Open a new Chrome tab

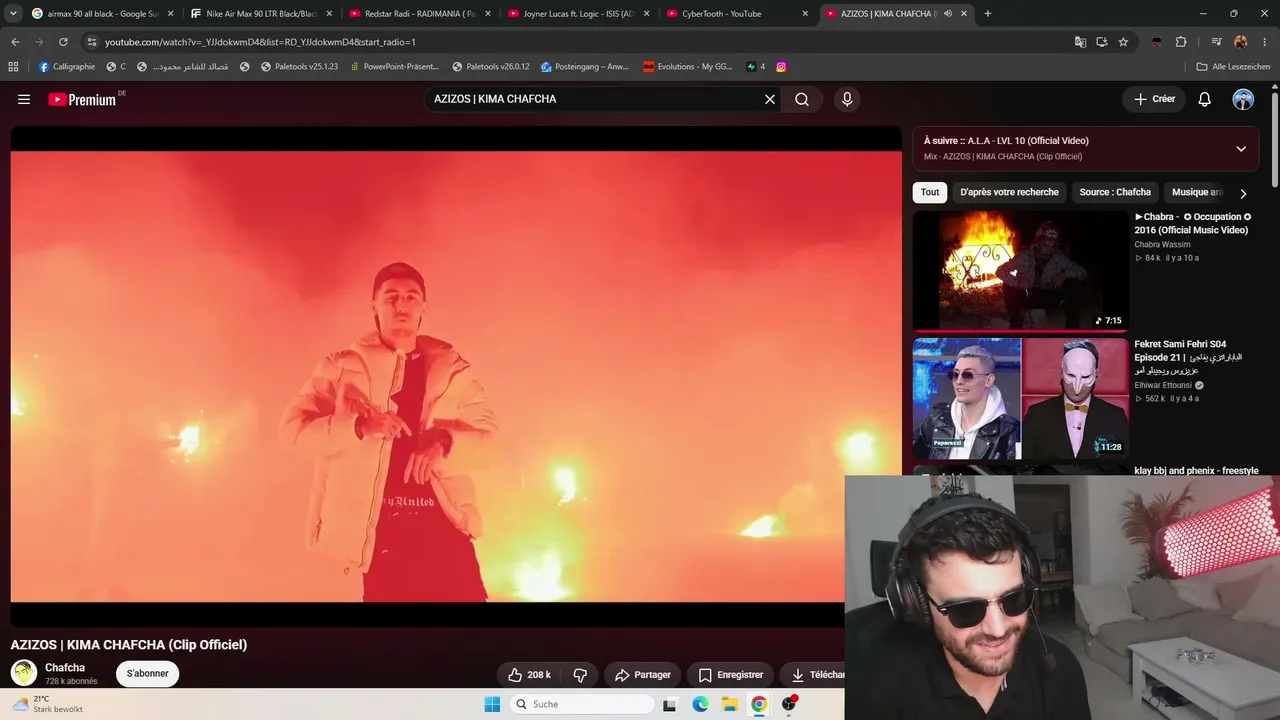(x=988, y=14)
